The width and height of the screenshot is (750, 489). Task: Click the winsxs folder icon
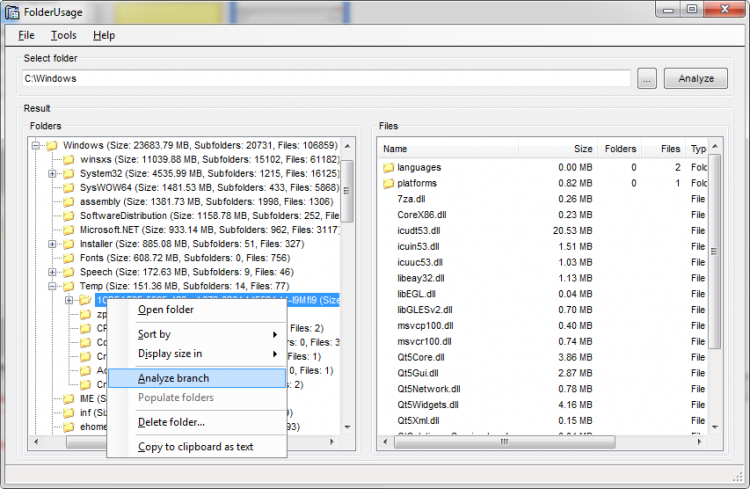click(69, 159)
